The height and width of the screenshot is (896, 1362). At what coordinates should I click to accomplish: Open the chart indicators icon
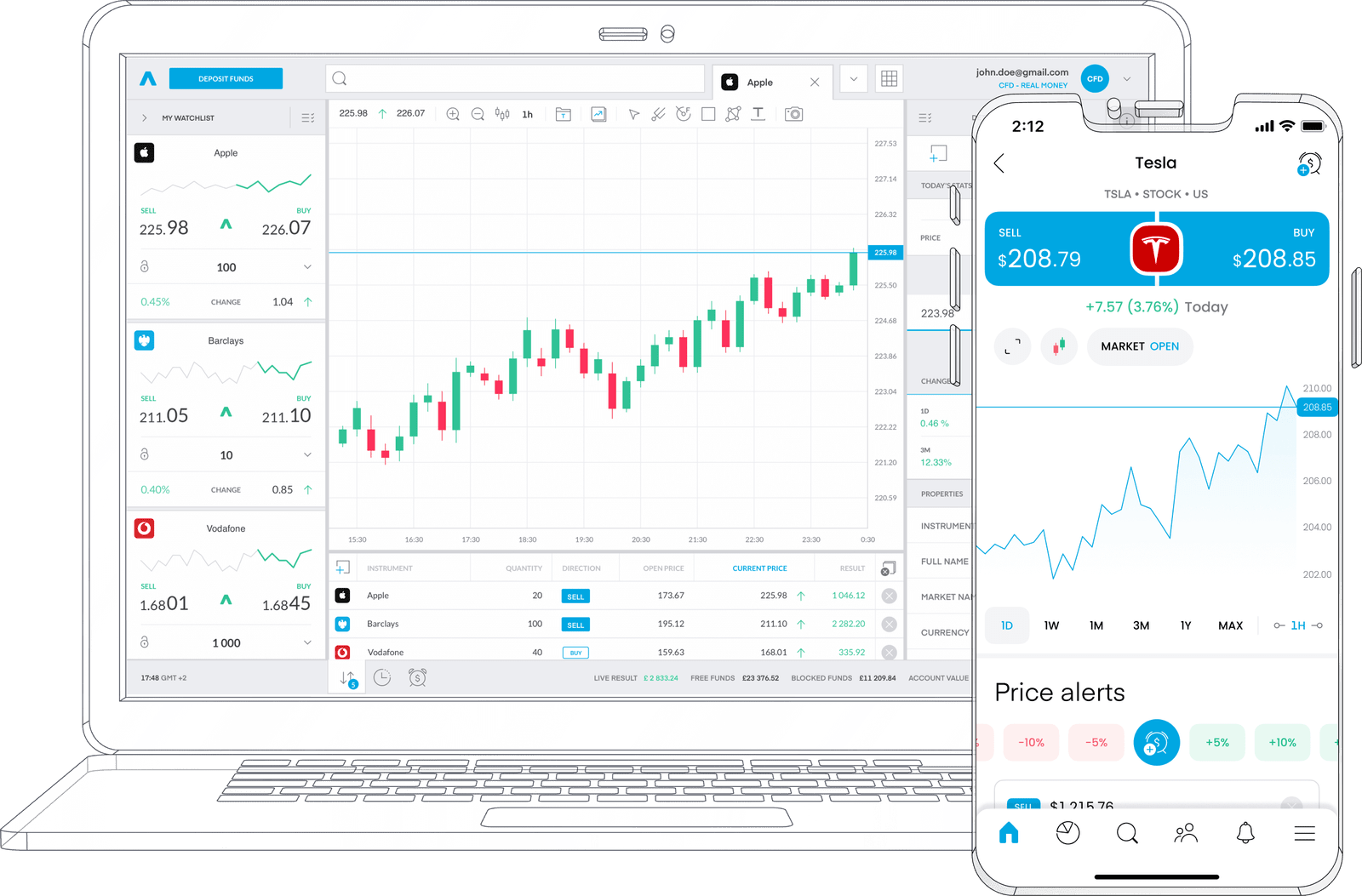pyautogui.click(x=598, y=114)
